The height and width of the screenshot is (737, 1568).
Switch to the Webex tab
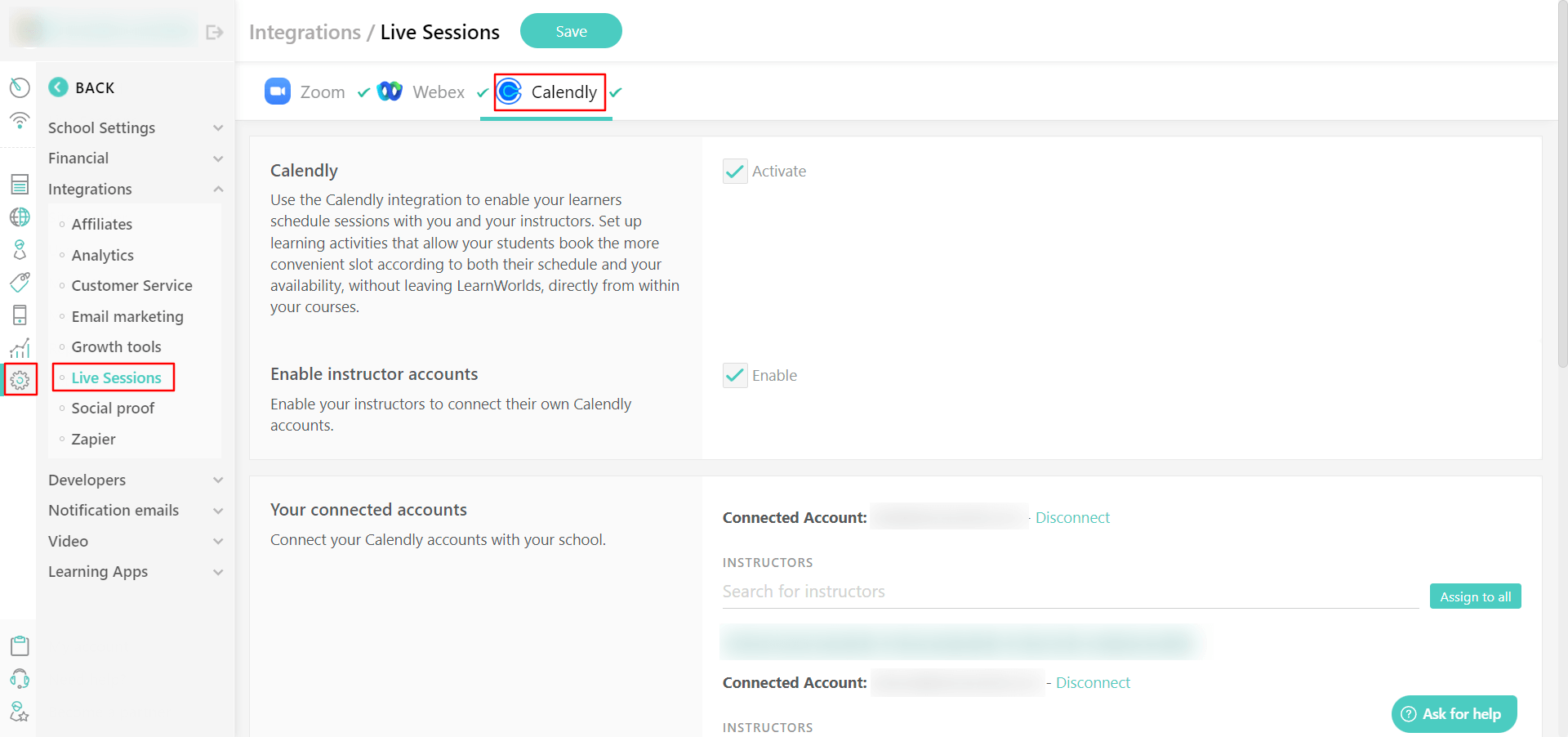tap(421, 92)
